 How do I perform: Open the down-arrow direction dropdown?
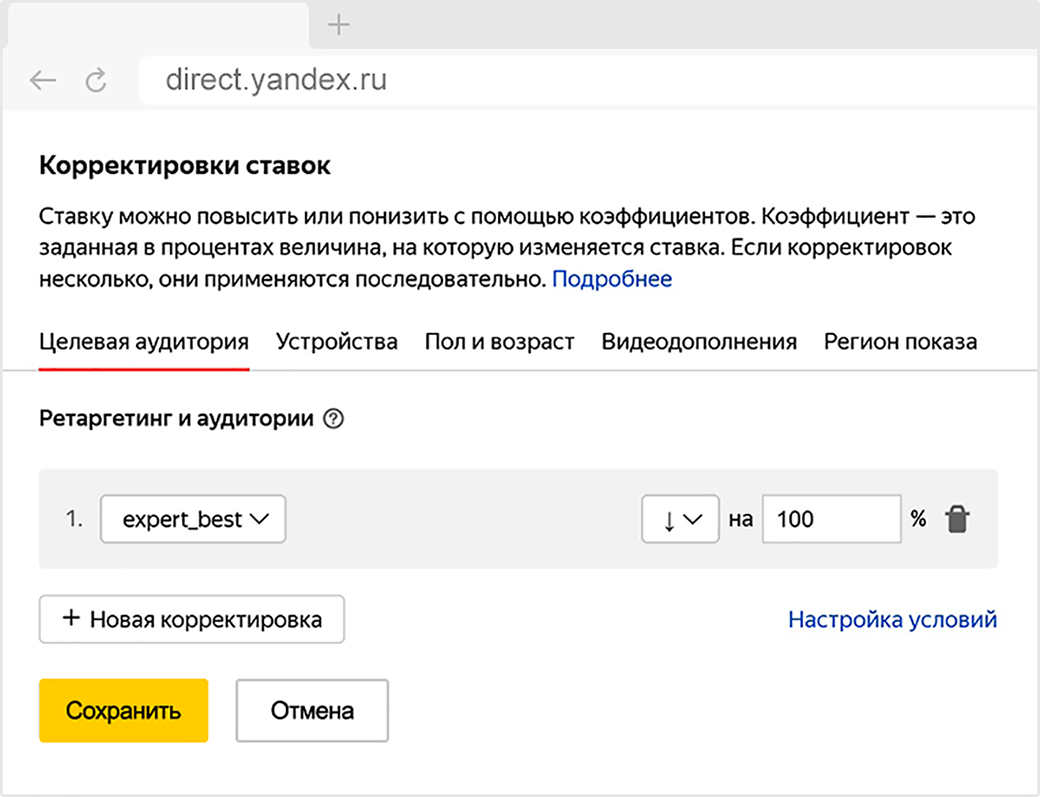[680, 519]
